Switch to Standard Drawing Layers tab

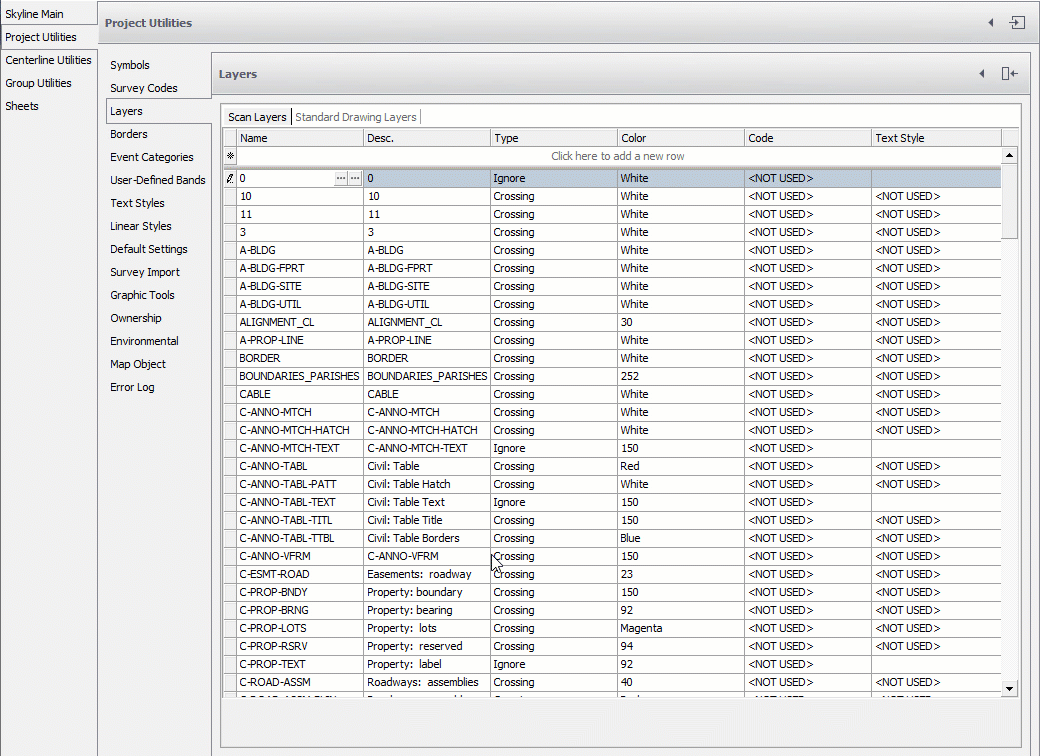coord(356,117)
